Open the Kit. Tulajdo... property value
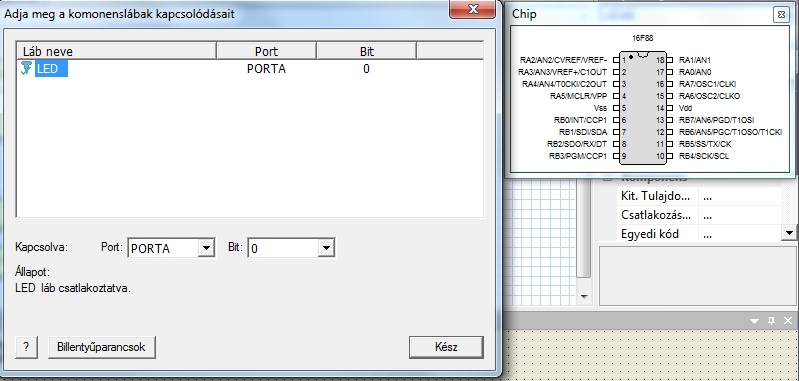The width and height of the screenshot is (799, 381). 739,197
